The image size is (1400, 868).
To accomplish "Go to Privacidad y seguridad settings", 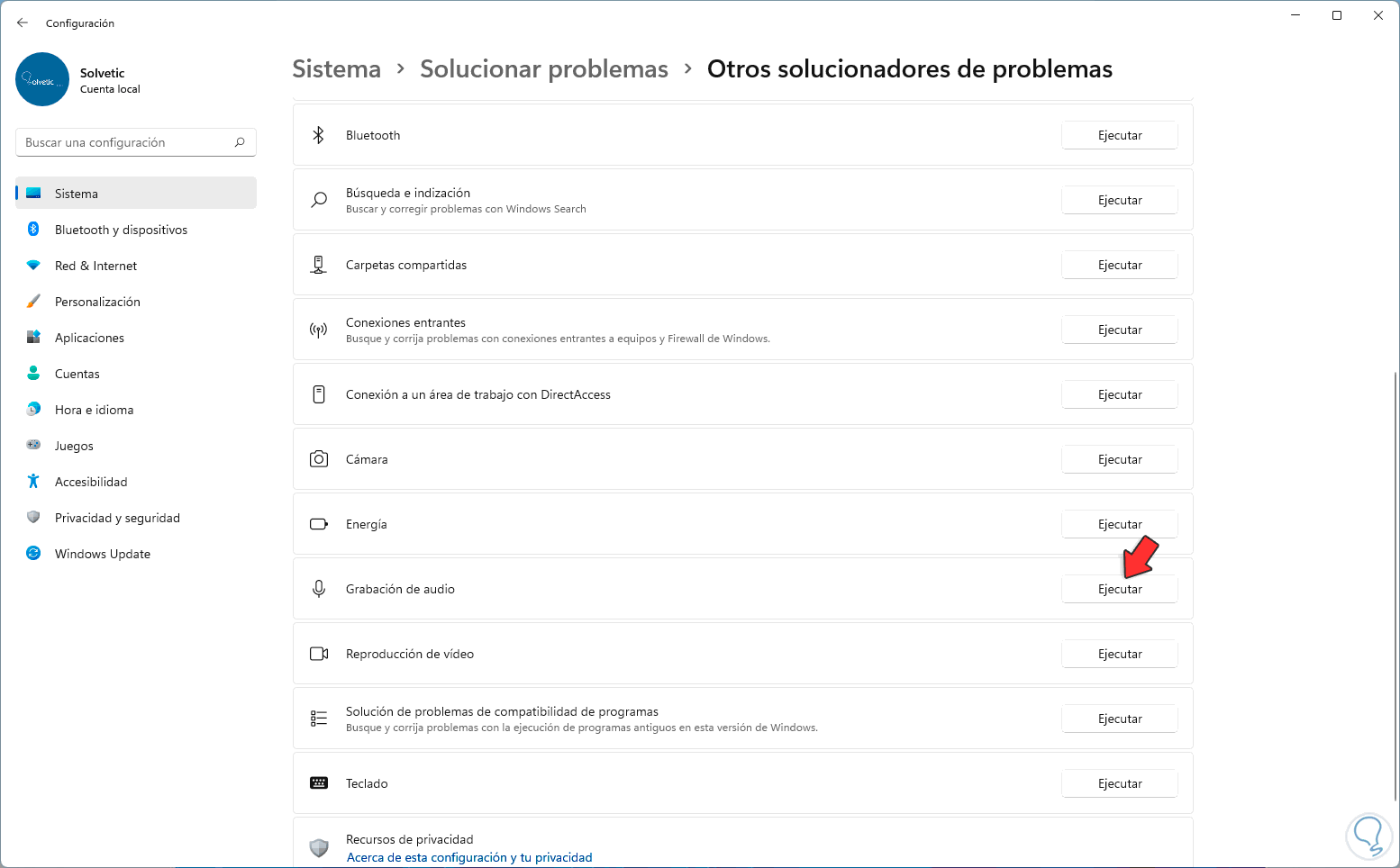I will 117,518.
